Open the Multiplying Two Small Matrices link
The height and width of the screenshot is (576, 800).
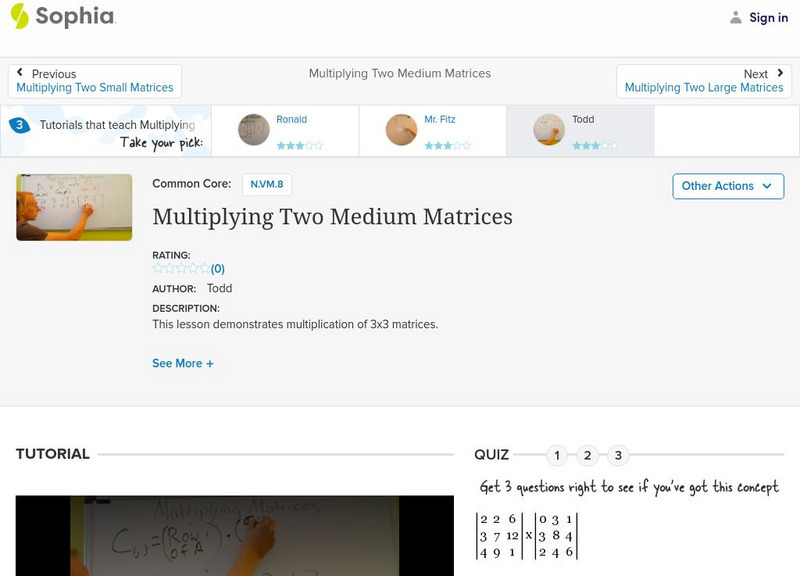coord(94,88)
